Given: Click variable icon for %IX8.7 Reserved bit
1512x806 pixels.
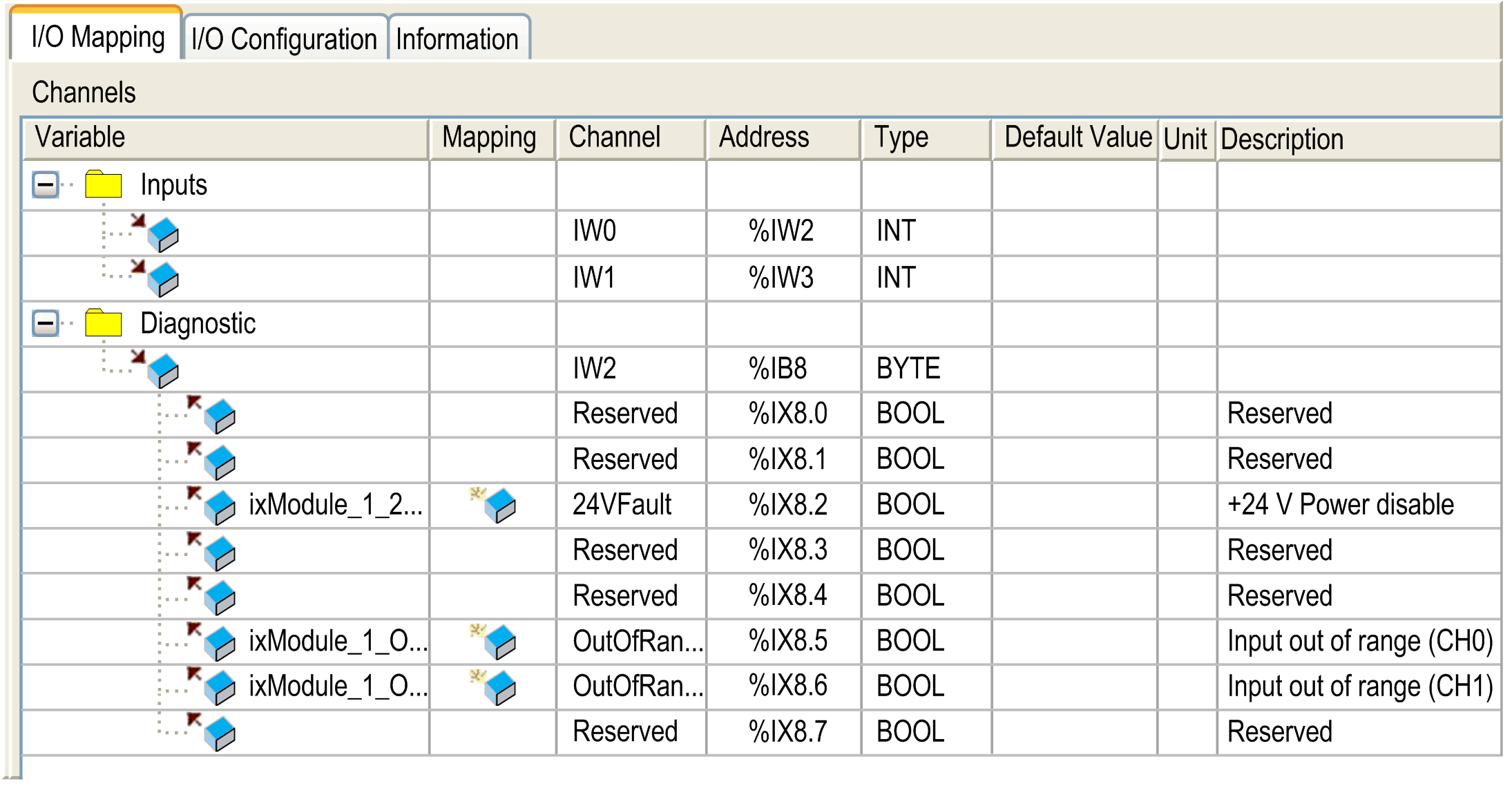Looking at the screenshot, I should pos(220,733).
